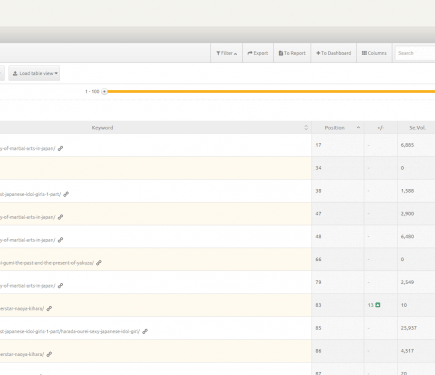Viewport: 435px width, 375px height.
Task: Click the 1 - 100 range label
Action: (92, 91)
